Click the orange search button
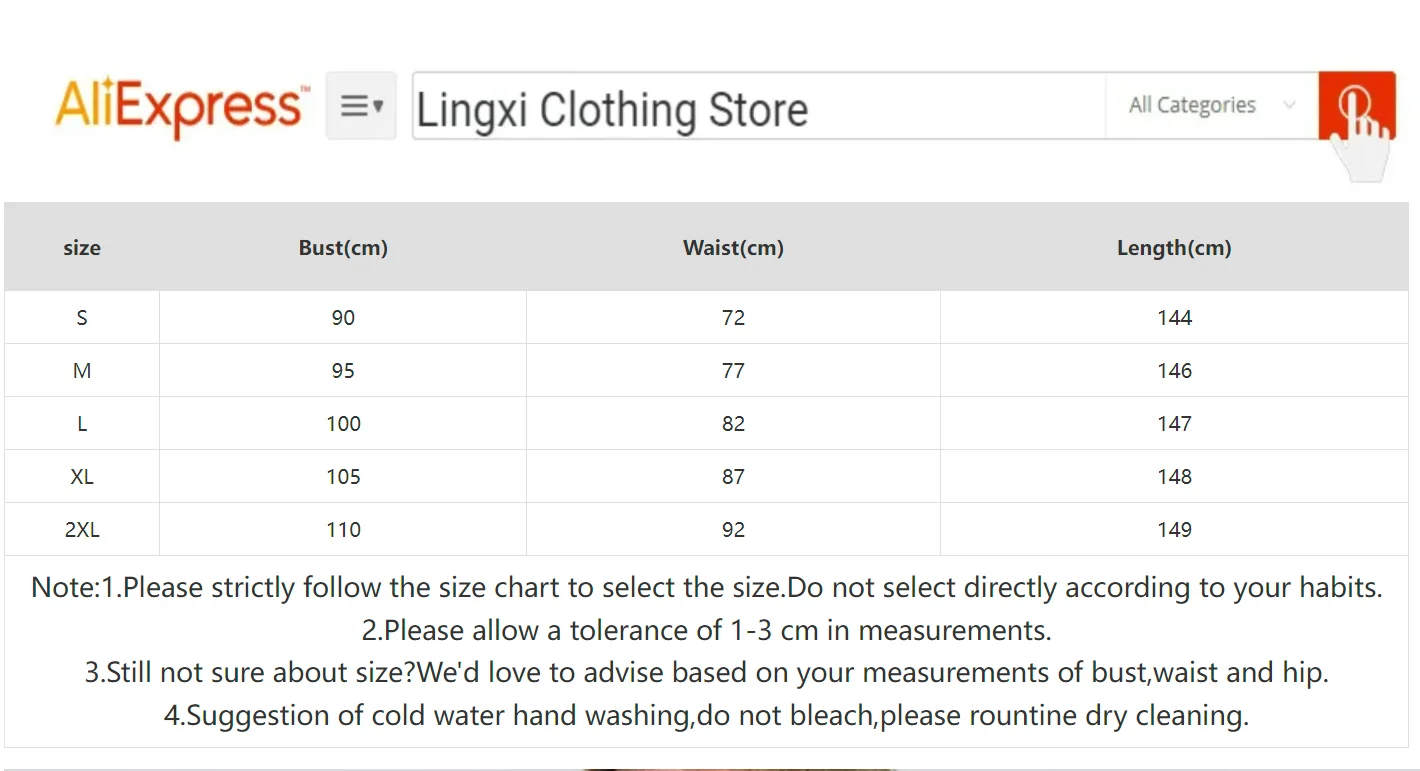 click(1356, 105)
